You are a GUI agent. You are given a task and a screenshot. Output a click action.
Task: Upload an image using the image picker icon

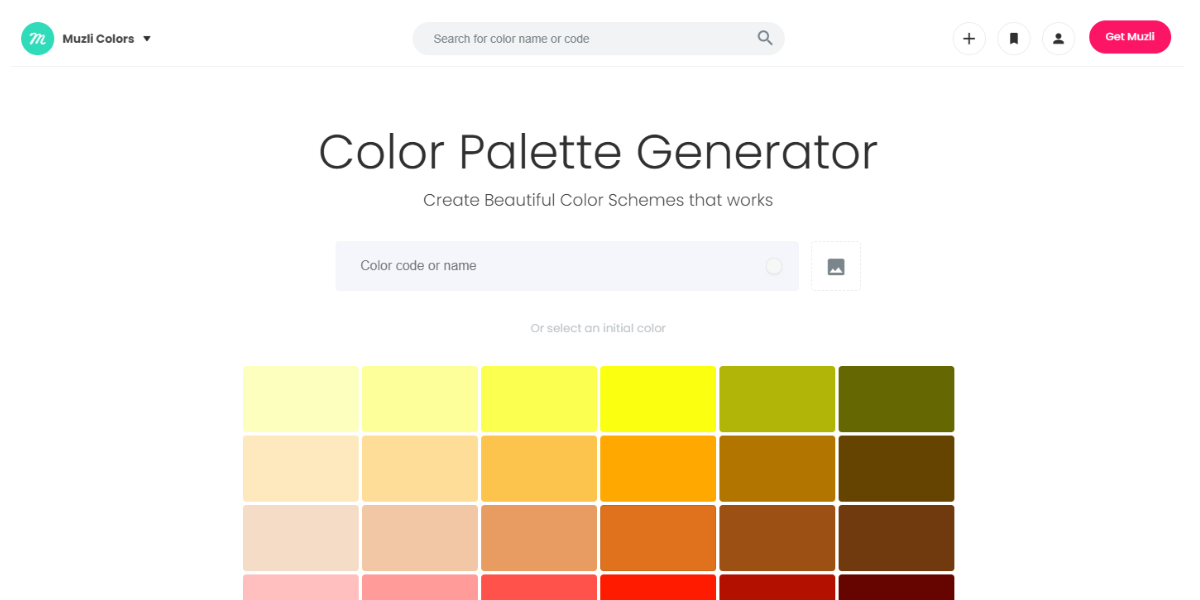(x=836, y=265)
